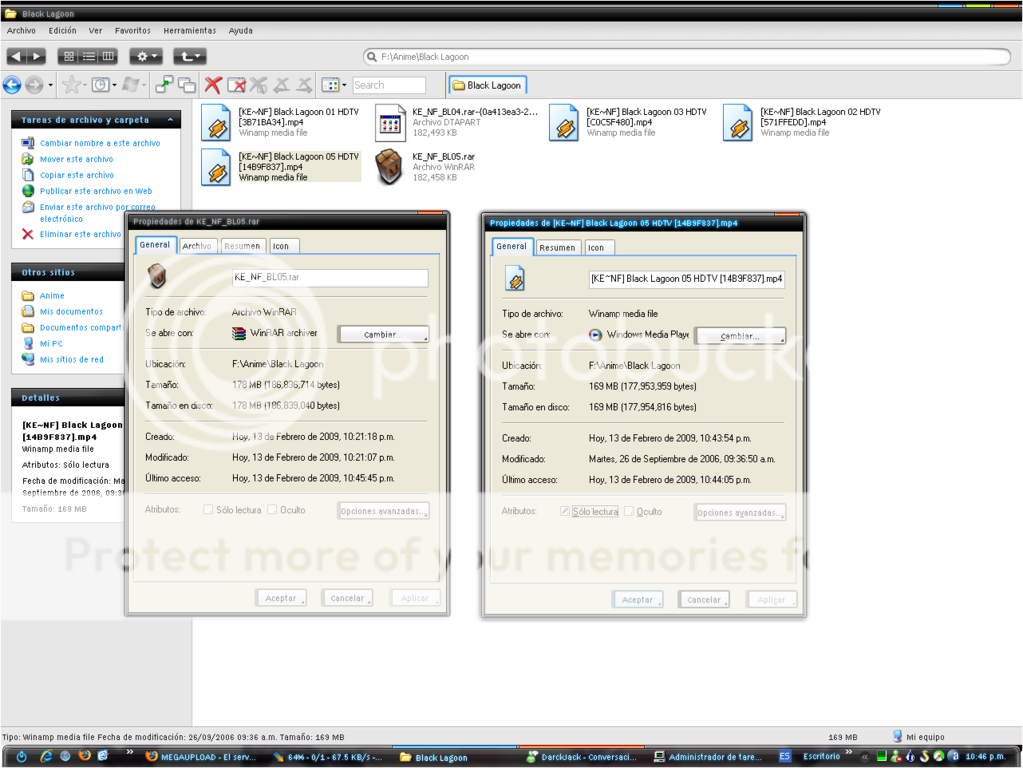Open the KE_NF_BL05.rar WinRAR file icon
Screen dimensions: 1023x768
tap(389, 167)
